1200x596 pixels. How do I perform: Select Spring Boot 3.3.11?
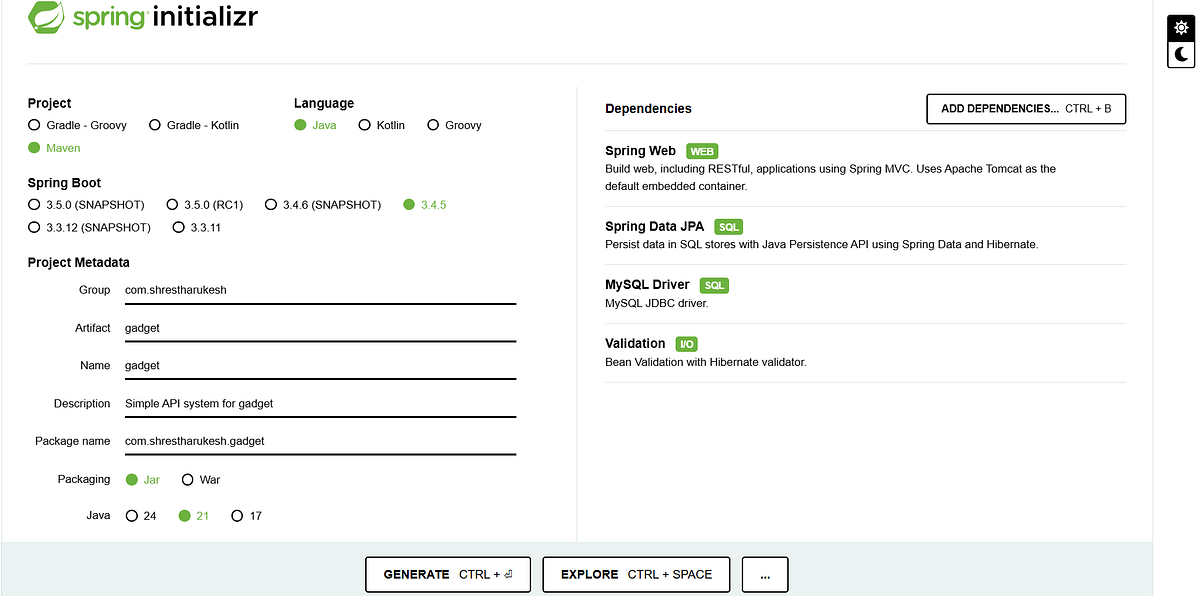pyautogui.click(x=197, y=227)
